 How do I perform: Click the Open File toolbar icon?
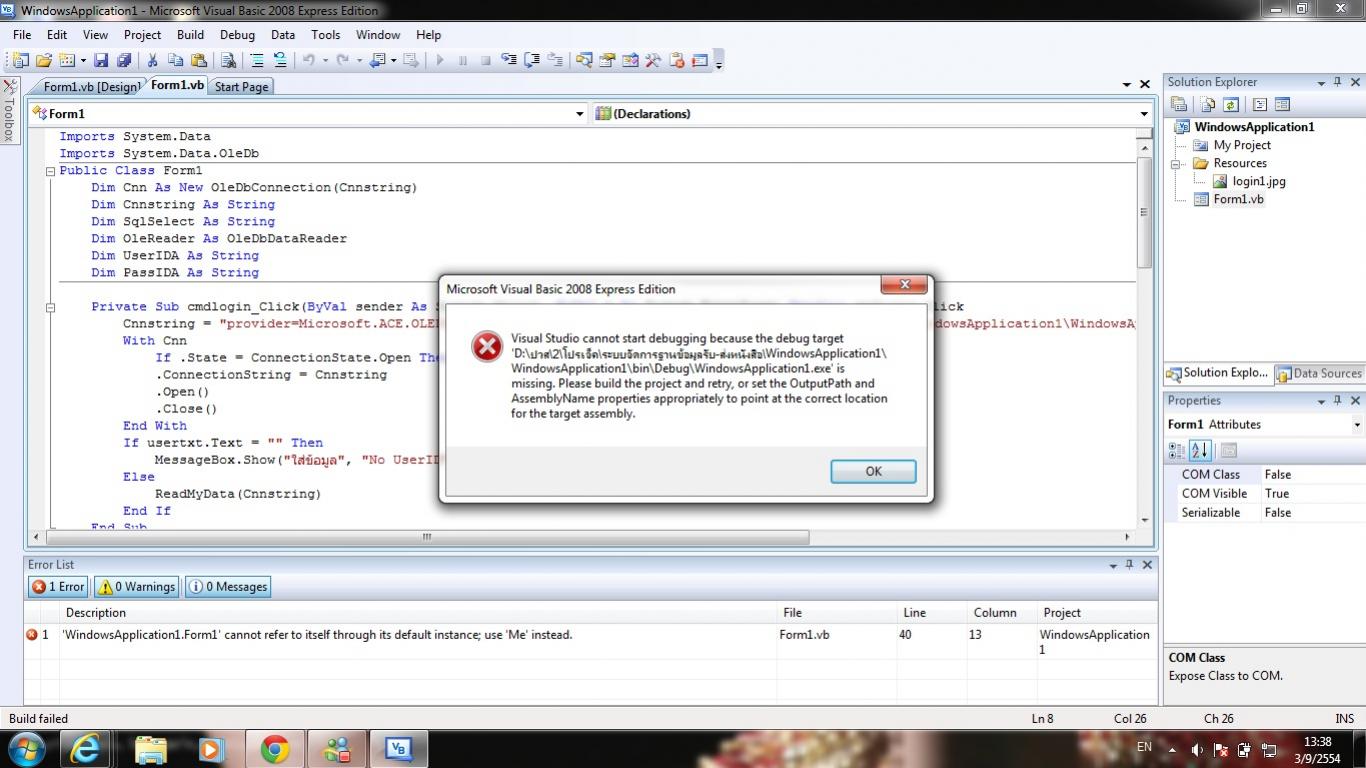point(44,60)
